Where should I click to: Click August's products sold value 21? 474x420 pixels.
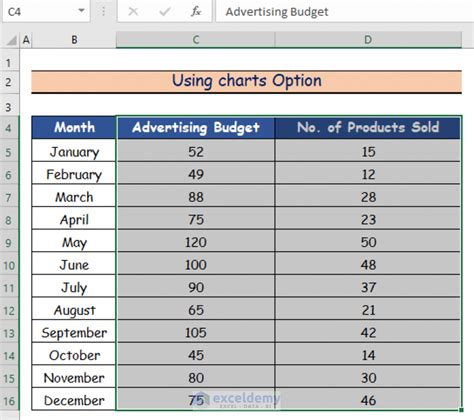pos(368,310)
